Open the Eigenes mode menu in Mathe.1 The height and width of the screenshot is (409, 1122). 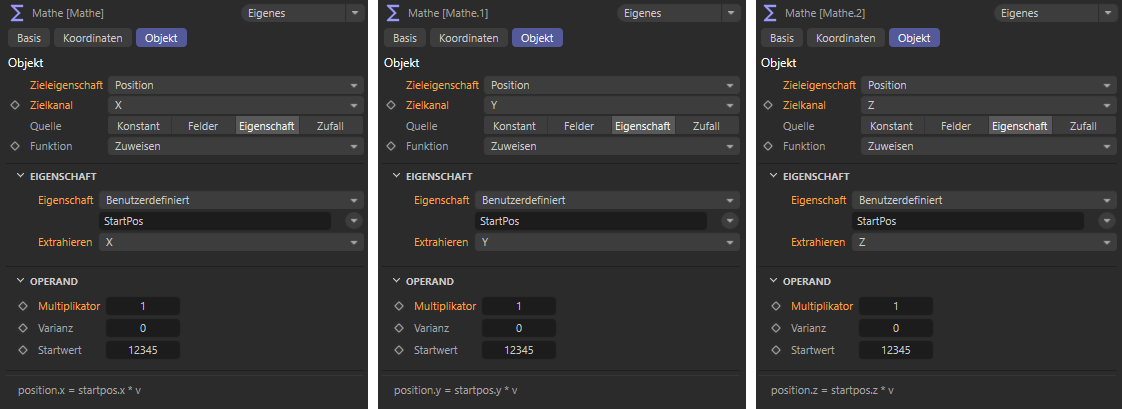[x=678, y=13]
